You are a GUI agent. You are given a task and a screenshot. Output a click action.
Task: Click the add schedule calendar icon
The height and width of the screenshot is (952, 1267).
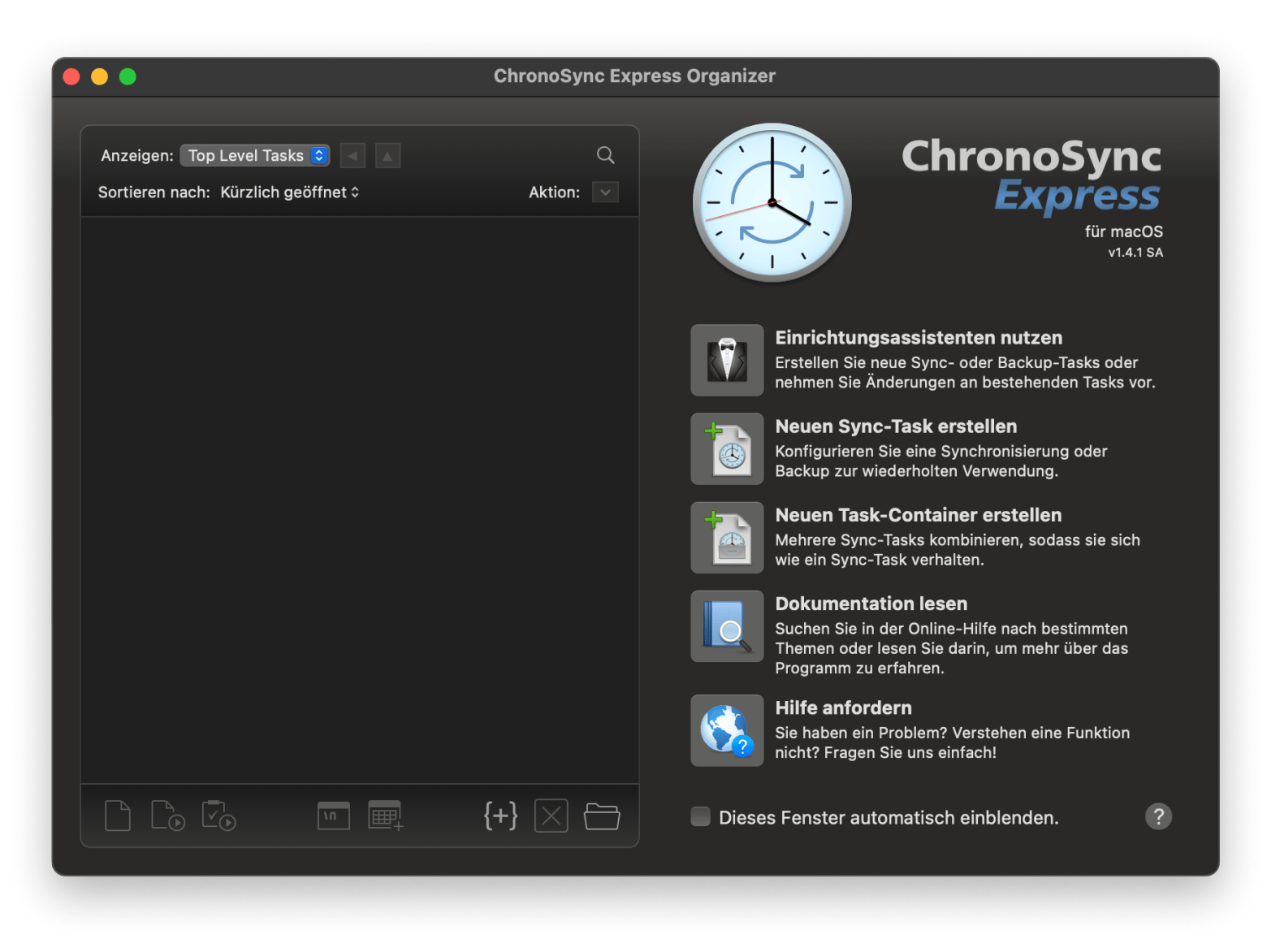click(385, 816)
